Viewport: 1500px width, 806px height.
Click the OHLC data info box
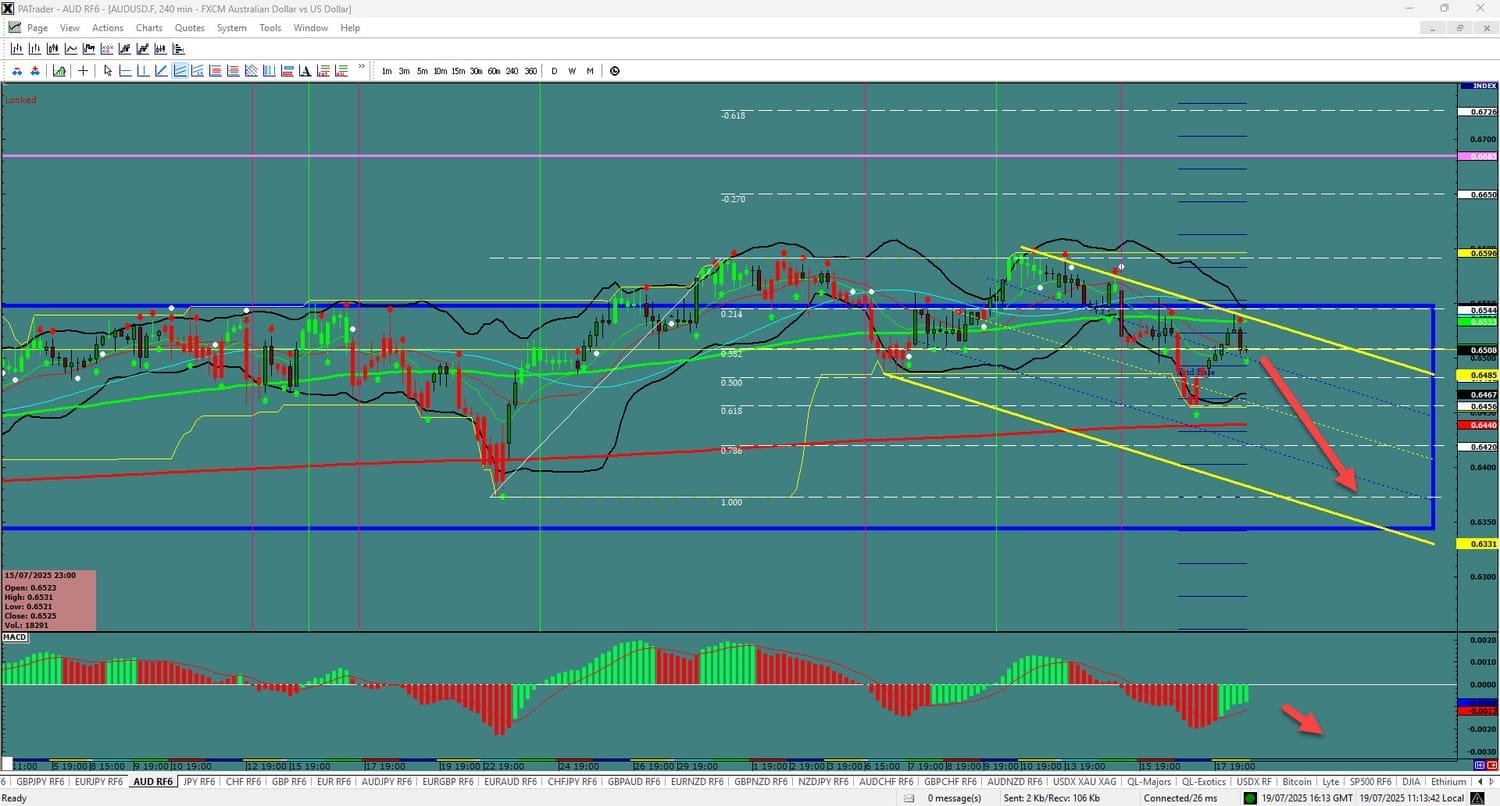pyautogui.click(x=49, y=601)
